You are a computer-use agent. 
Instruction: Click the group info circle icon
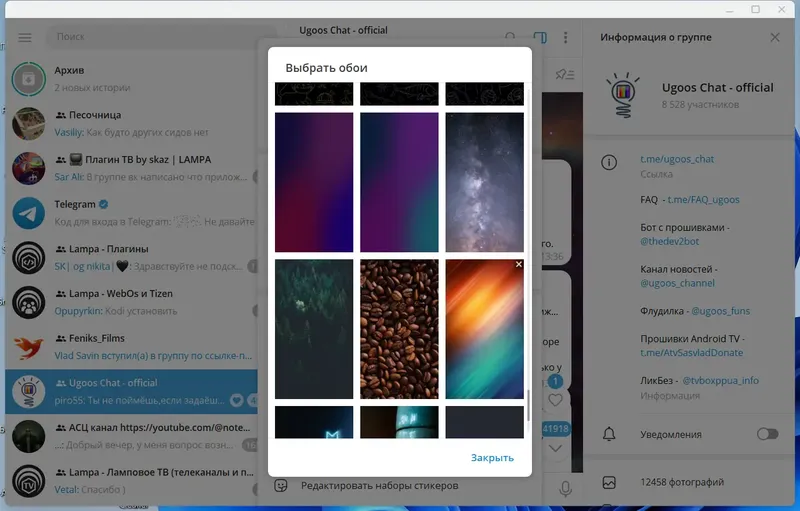click(609, 162)
